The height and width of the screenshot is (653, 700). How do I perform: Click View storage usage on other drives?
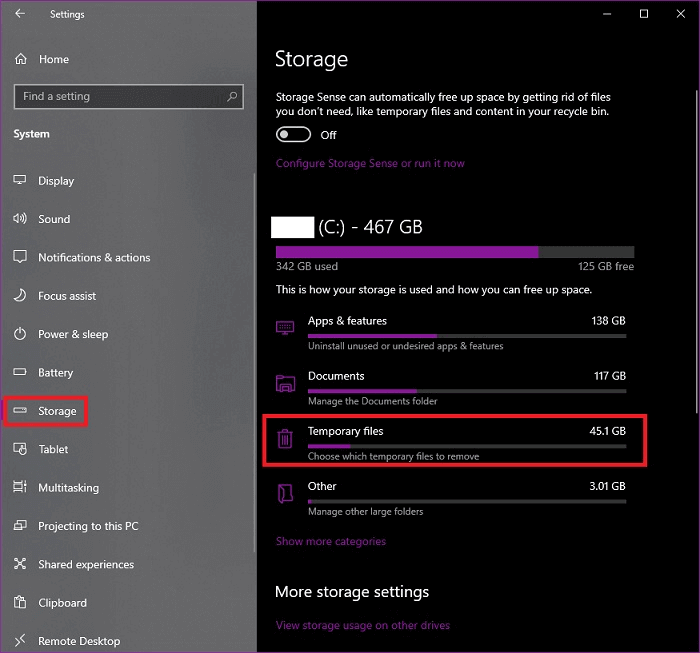(x=362, y=625)
